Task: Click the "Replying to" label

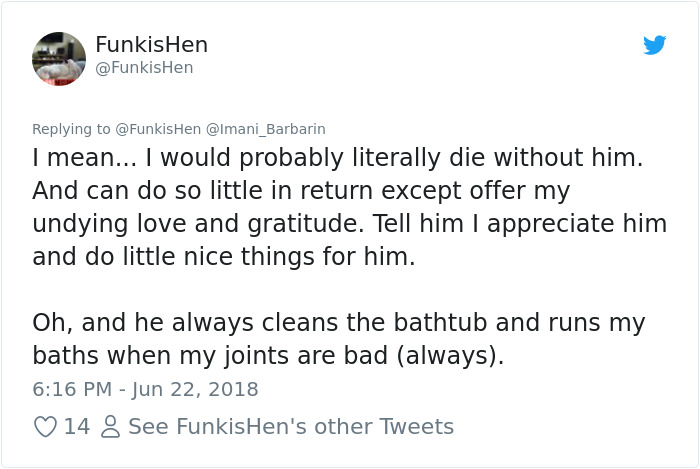Action: pos(71,129)
